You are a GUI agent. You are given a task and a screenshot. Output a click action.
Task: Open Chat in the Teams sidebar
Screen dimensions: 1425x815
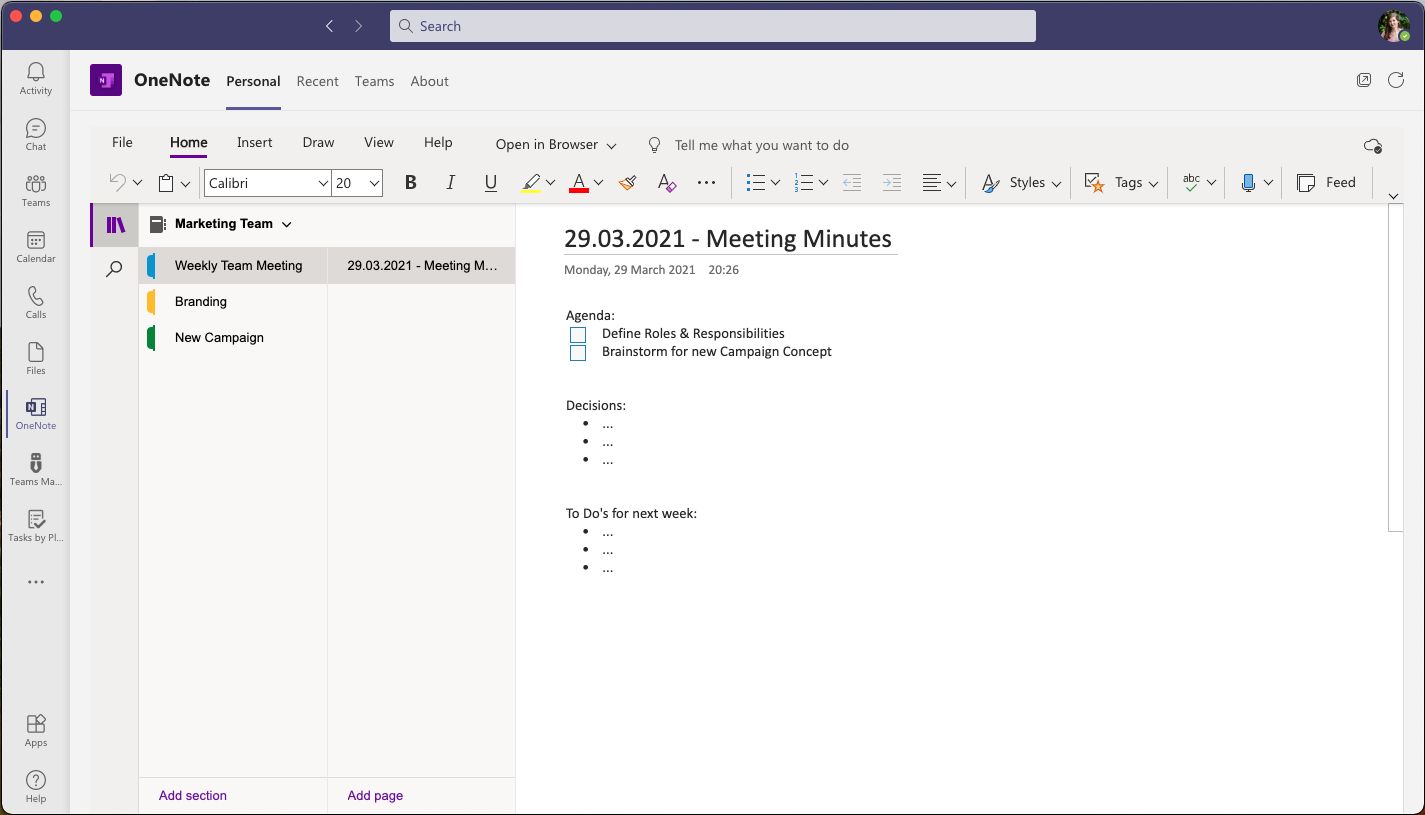(36, 134)
